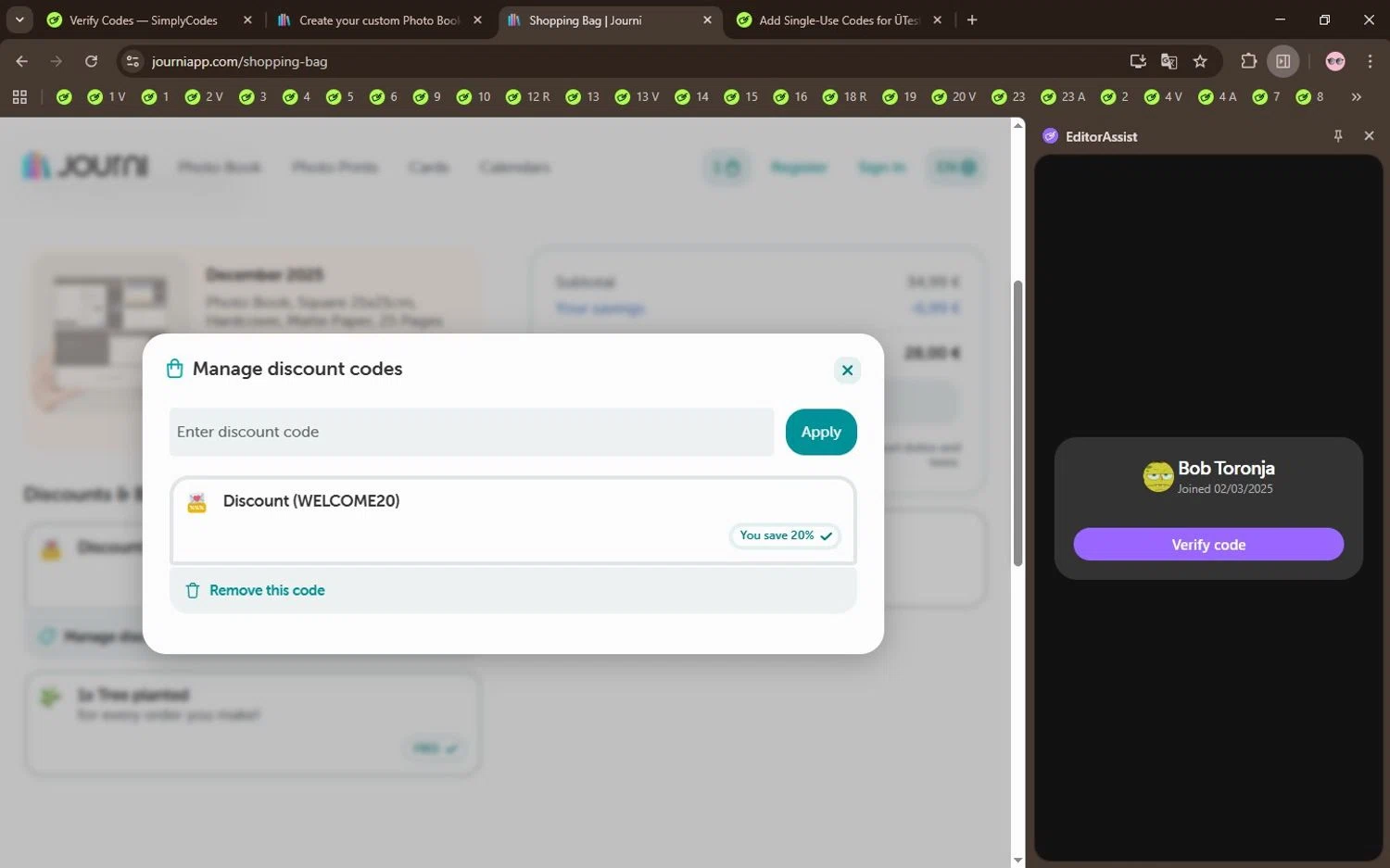This screenshot has width=1390, height=868.
Task: Focus the Enter discount code field
Action: click(471, 432)
